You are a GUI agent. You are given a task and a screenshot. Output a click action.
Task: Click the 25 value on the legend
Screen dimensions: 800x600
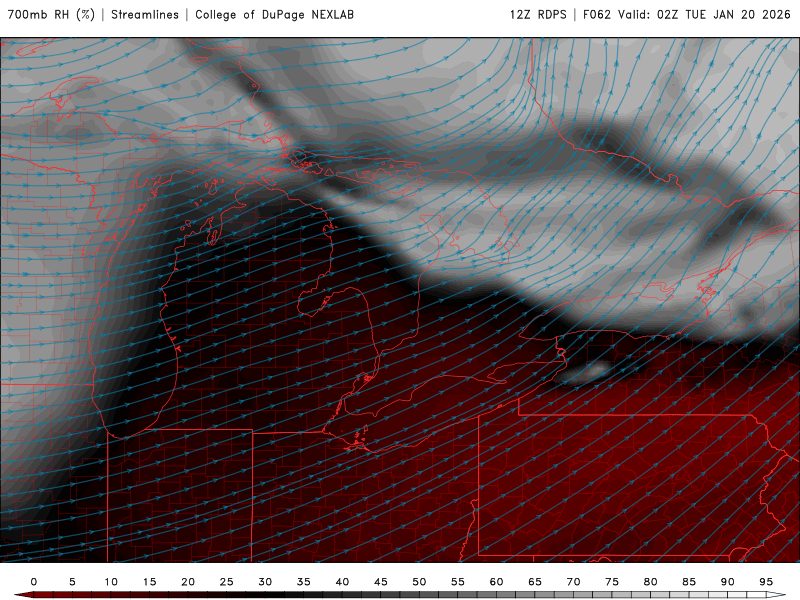point(227,582)
